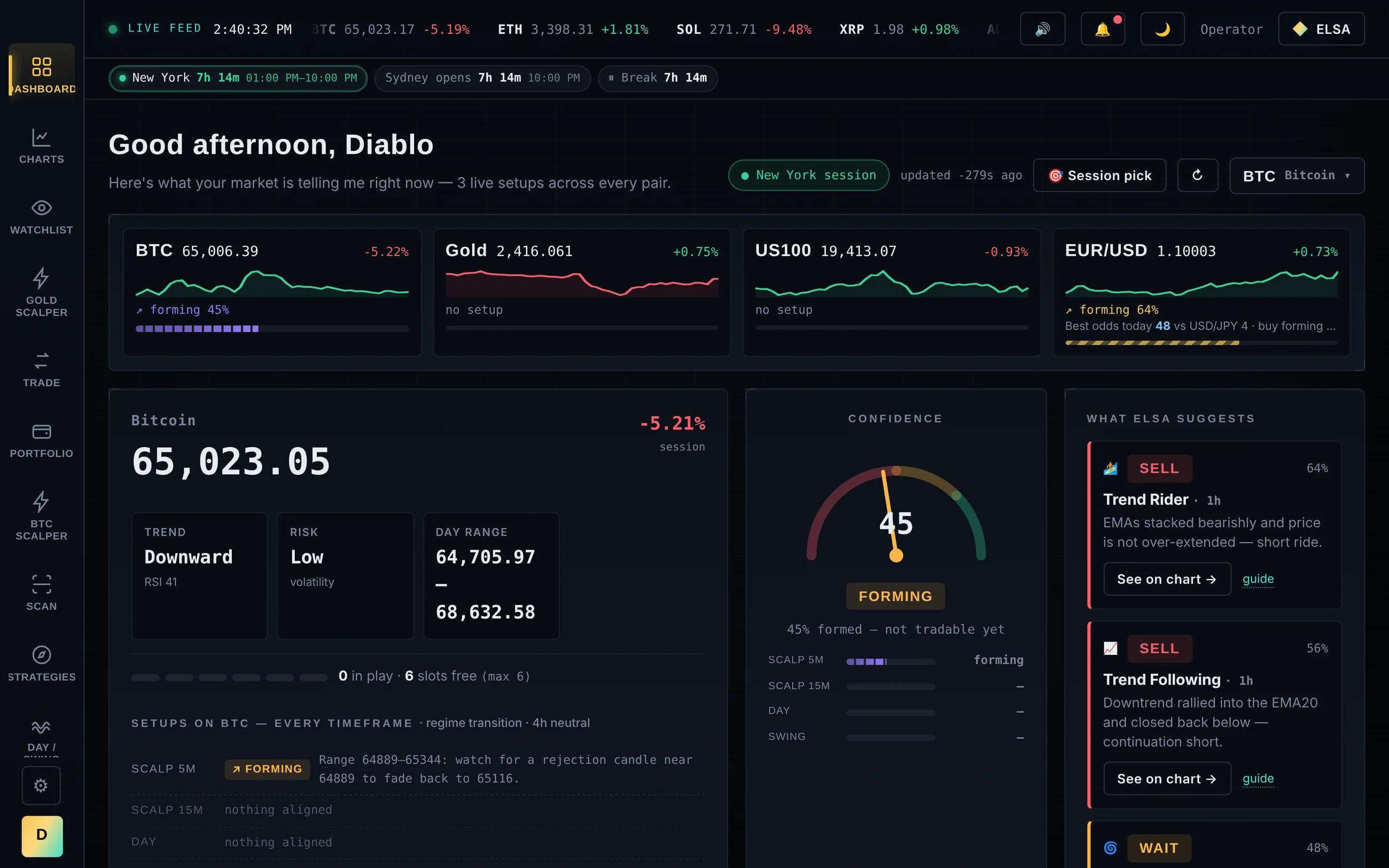Open Charts from the sidebar
The image size is (1389, 868).
click(x=41, y=146)
